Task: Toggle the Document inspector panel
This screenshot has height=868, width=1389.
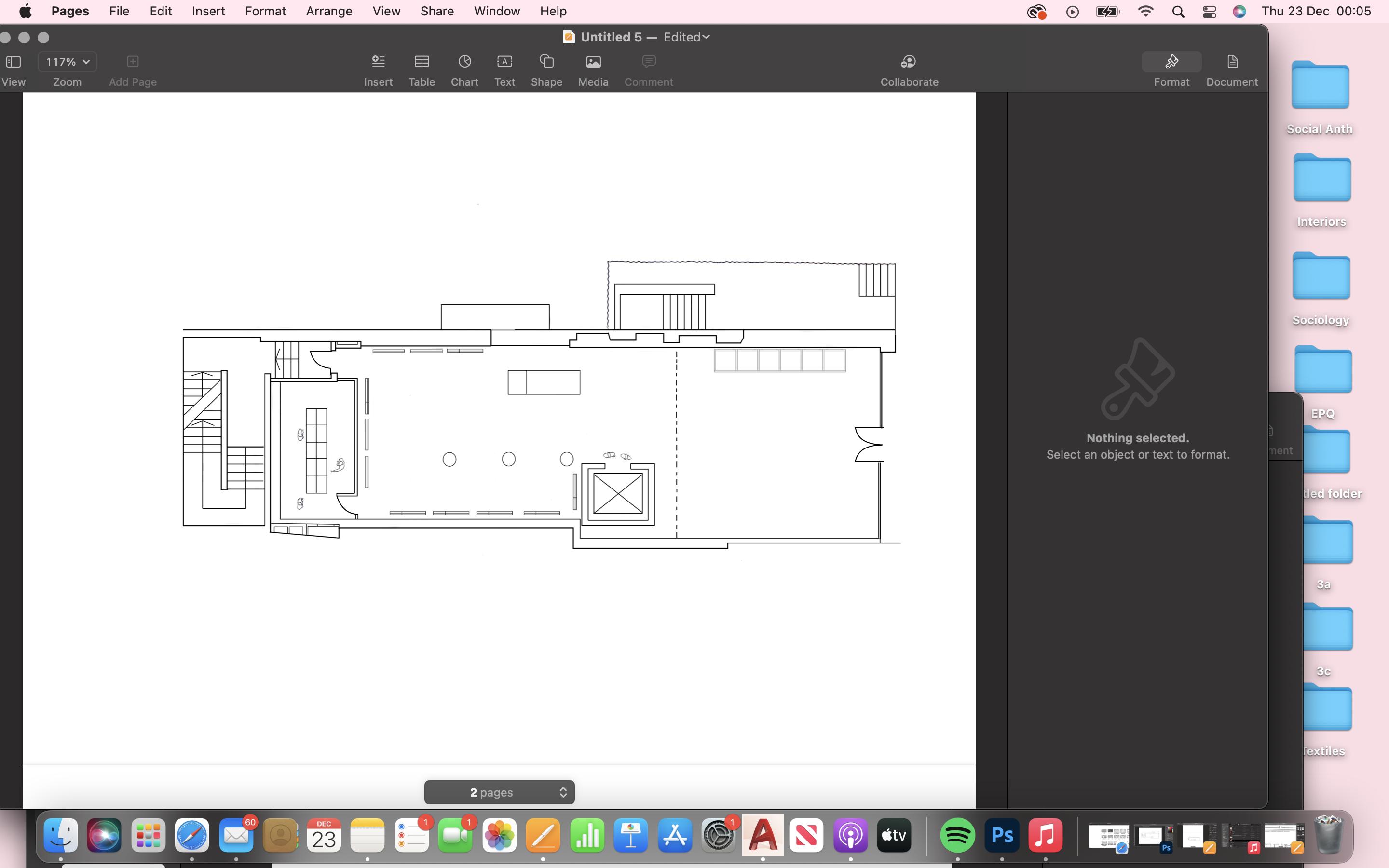Action: (x=1232, y=62)
